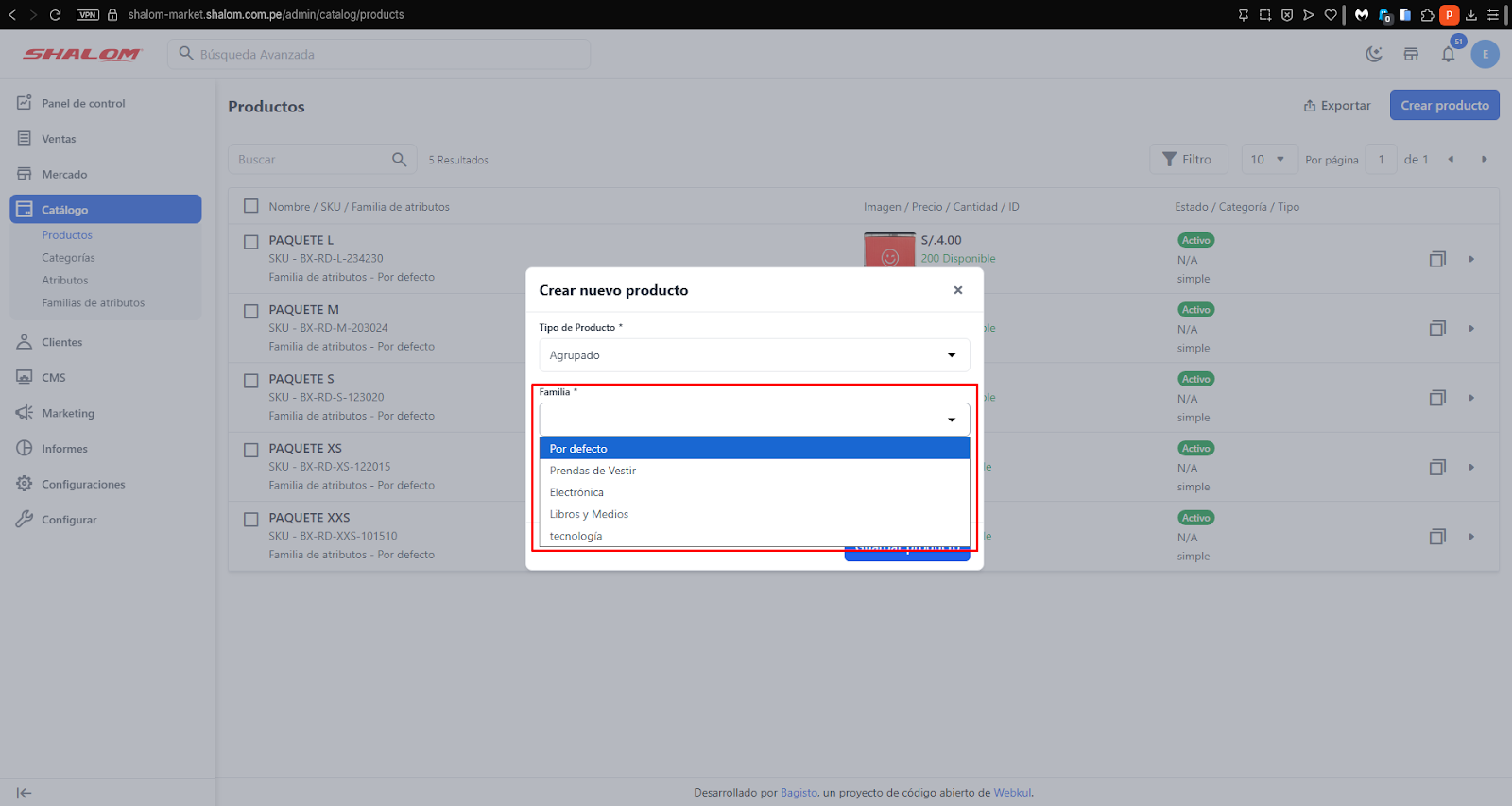Close the Crear nuevo producto dialog
The image size is (1512, 806).
click(958, 290)
